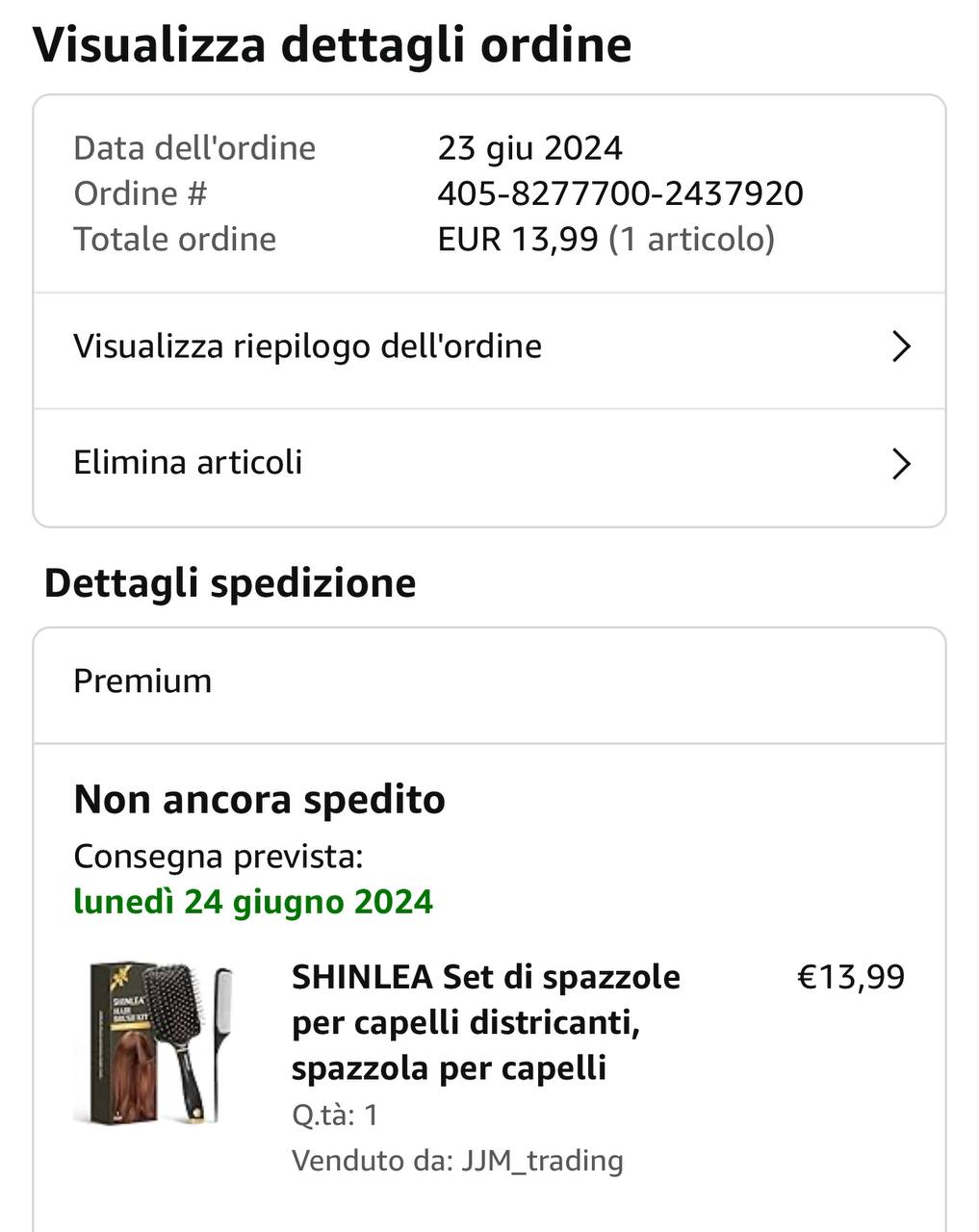Click the Visualizza dettagli ordine page title

[x=332, y=45]
